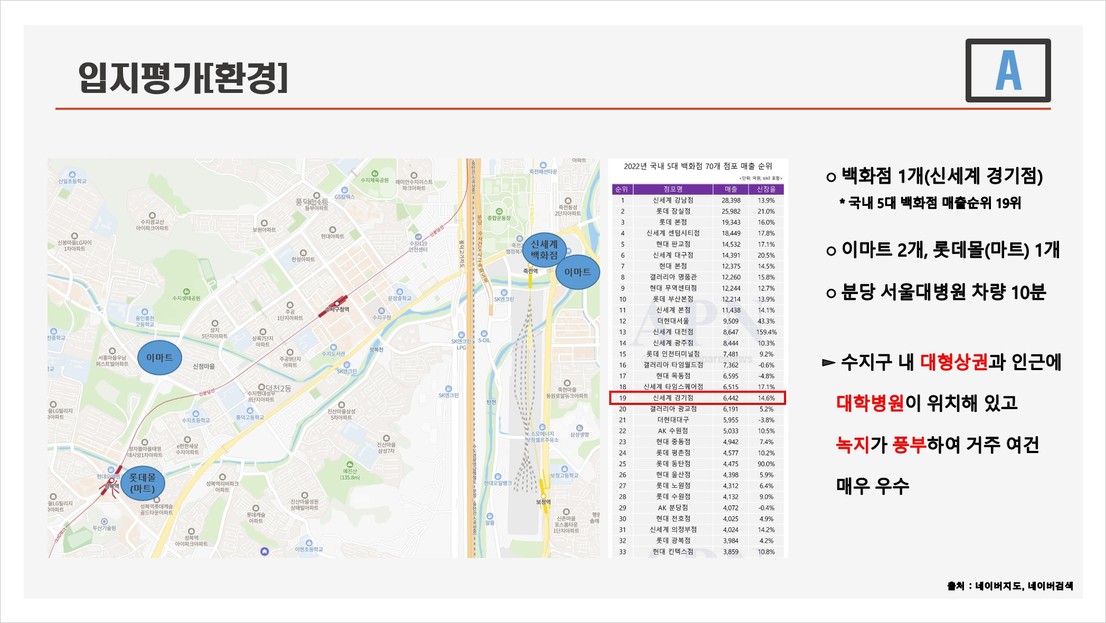This screenshot has width=1106, height=623.
Task: Click the 용인홍천고등학교 school marker
Action: coord(144,317)
